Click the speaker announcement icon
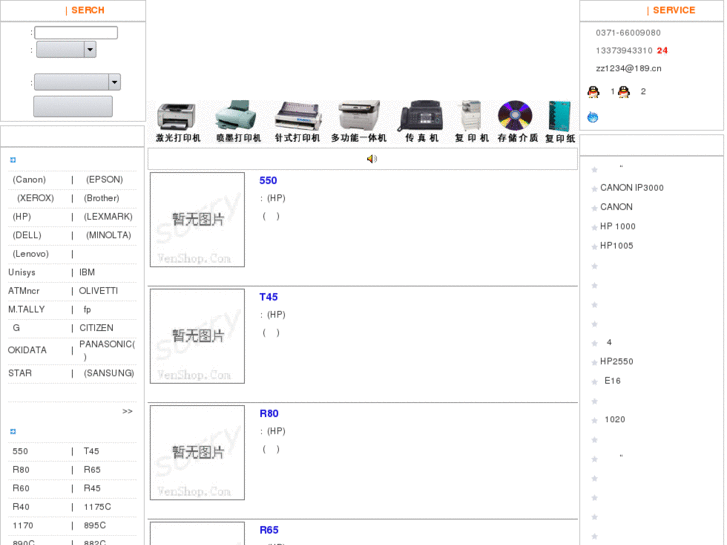Image resolution: width=727 pixels, height=545 pixels. 372,159
